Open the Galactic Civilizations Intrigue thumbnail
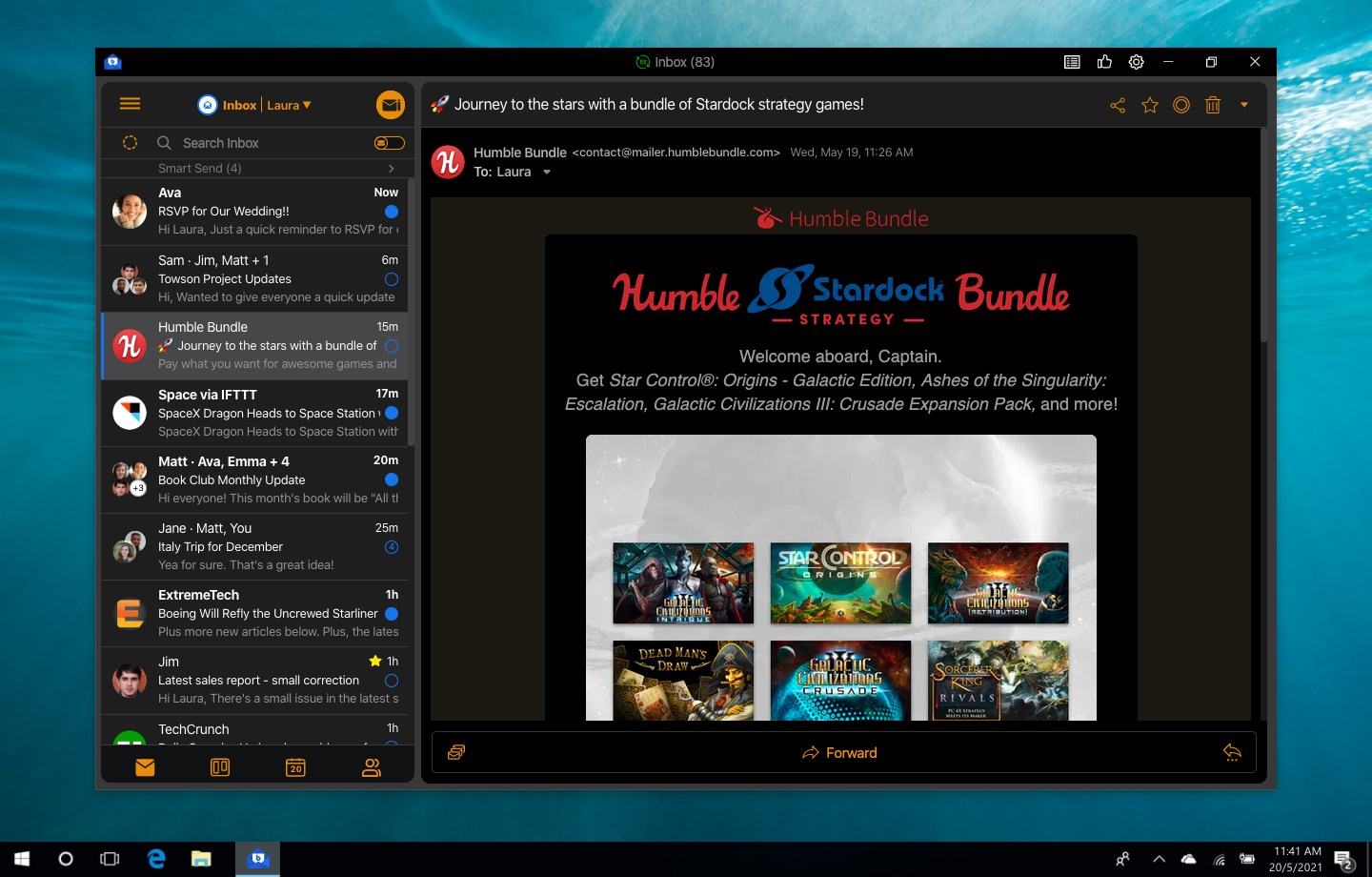This screenshot has height=877, width=1372. (x=683, y=583)
